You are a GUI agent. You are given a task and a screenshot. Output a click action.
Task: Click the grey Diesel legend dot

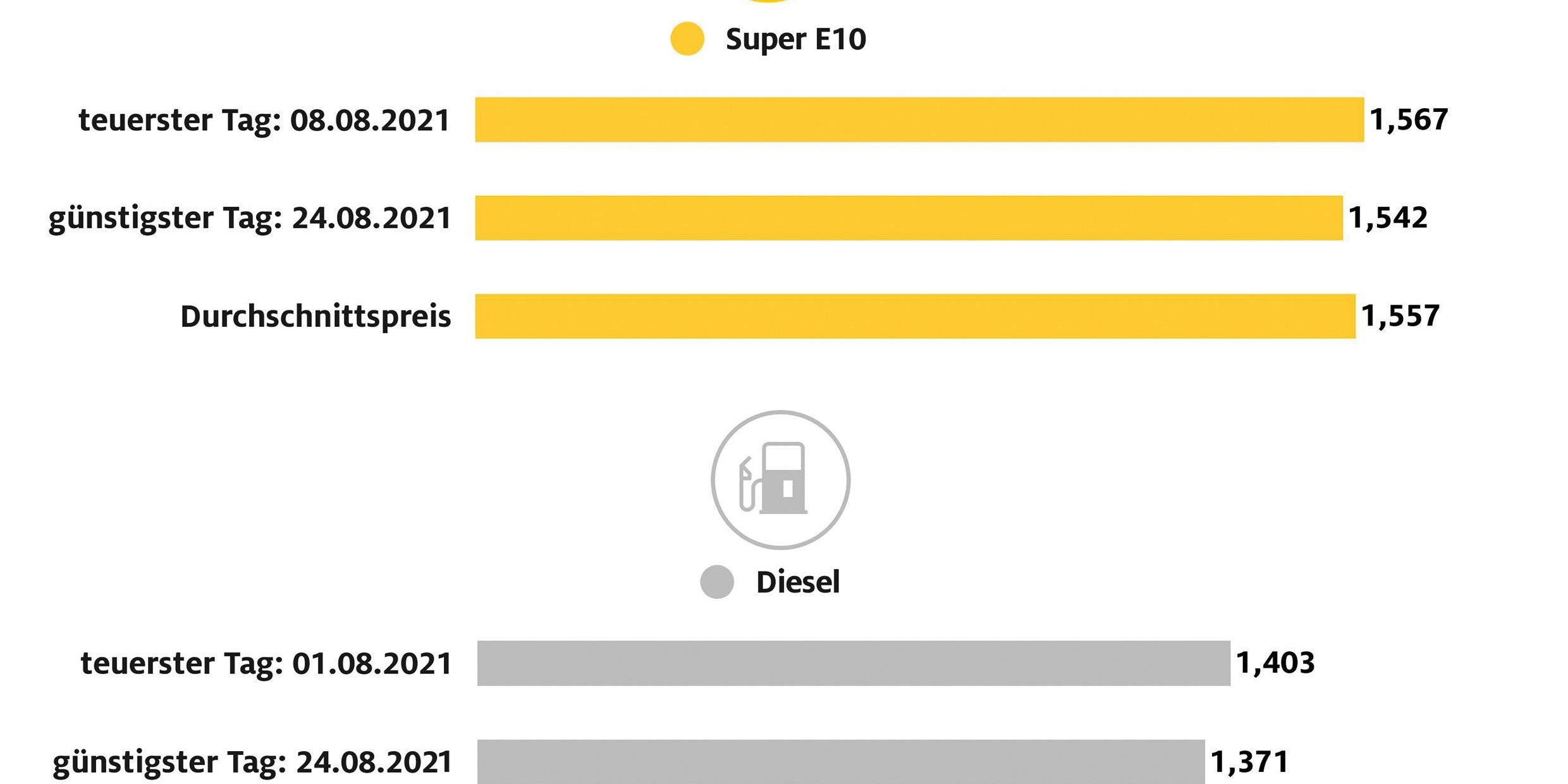(717, 582)
